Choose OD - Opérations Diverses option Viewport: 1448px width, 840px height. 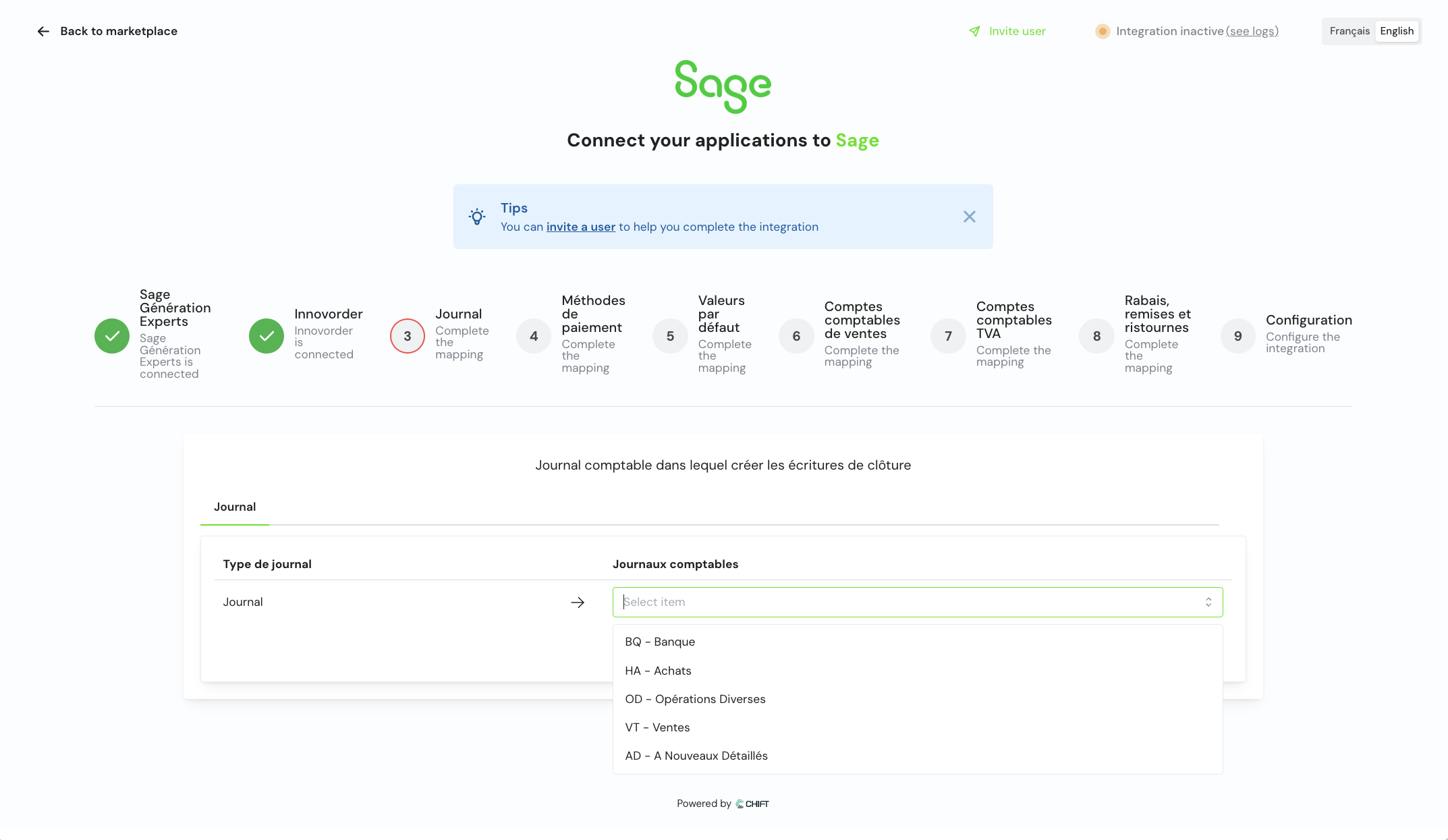(918, 699)
